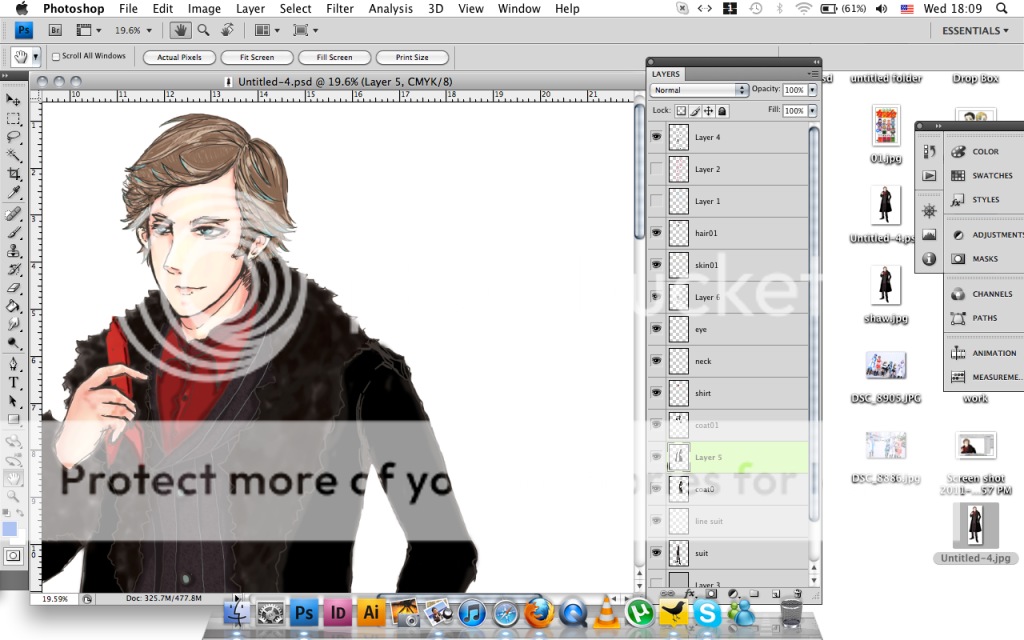
Task: Click the Fit Screen button
Action: pyautogui.click(x=257, y=57)
